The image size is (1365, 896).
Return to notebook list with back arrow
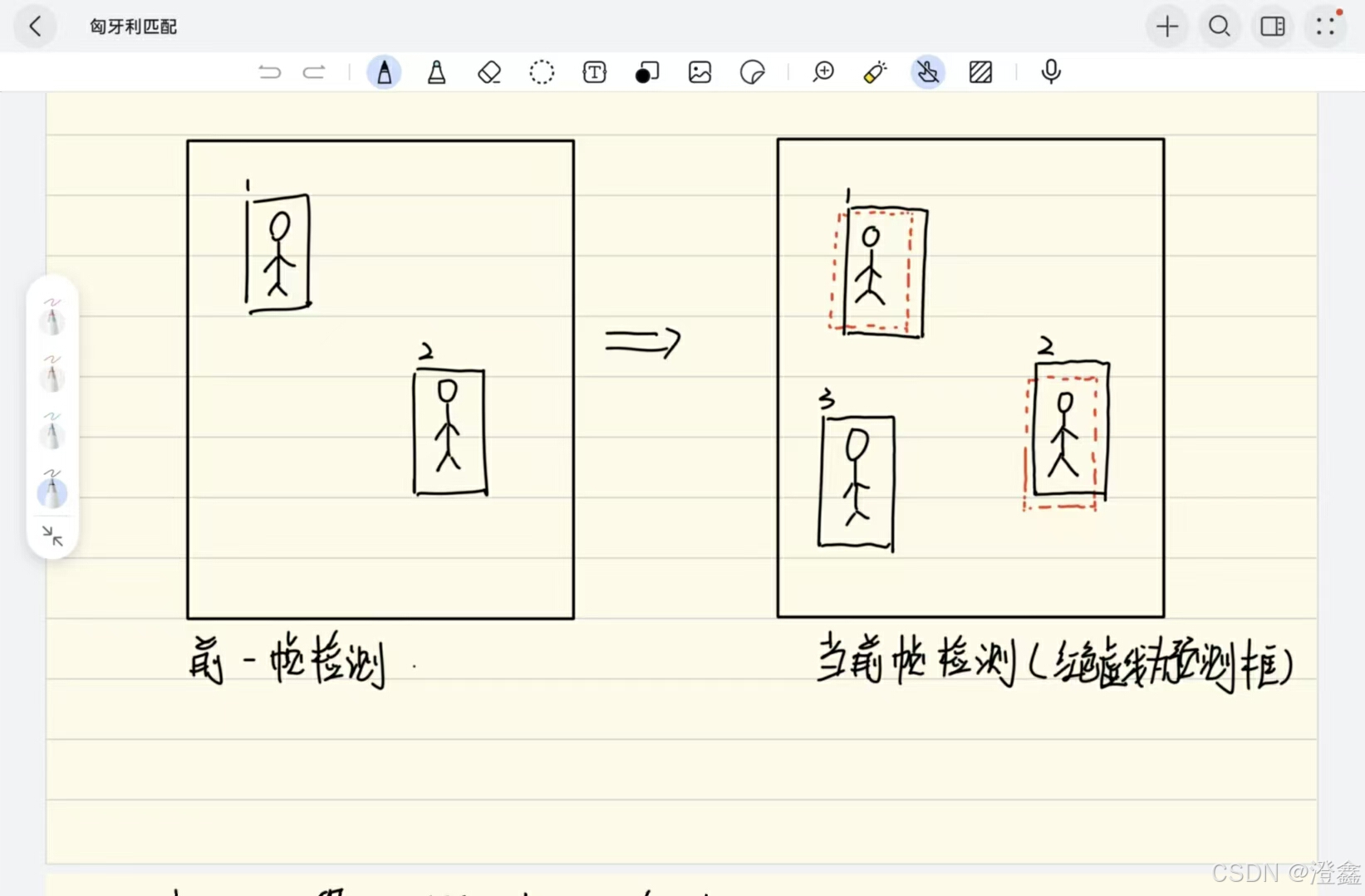click(x=35, y=26)
